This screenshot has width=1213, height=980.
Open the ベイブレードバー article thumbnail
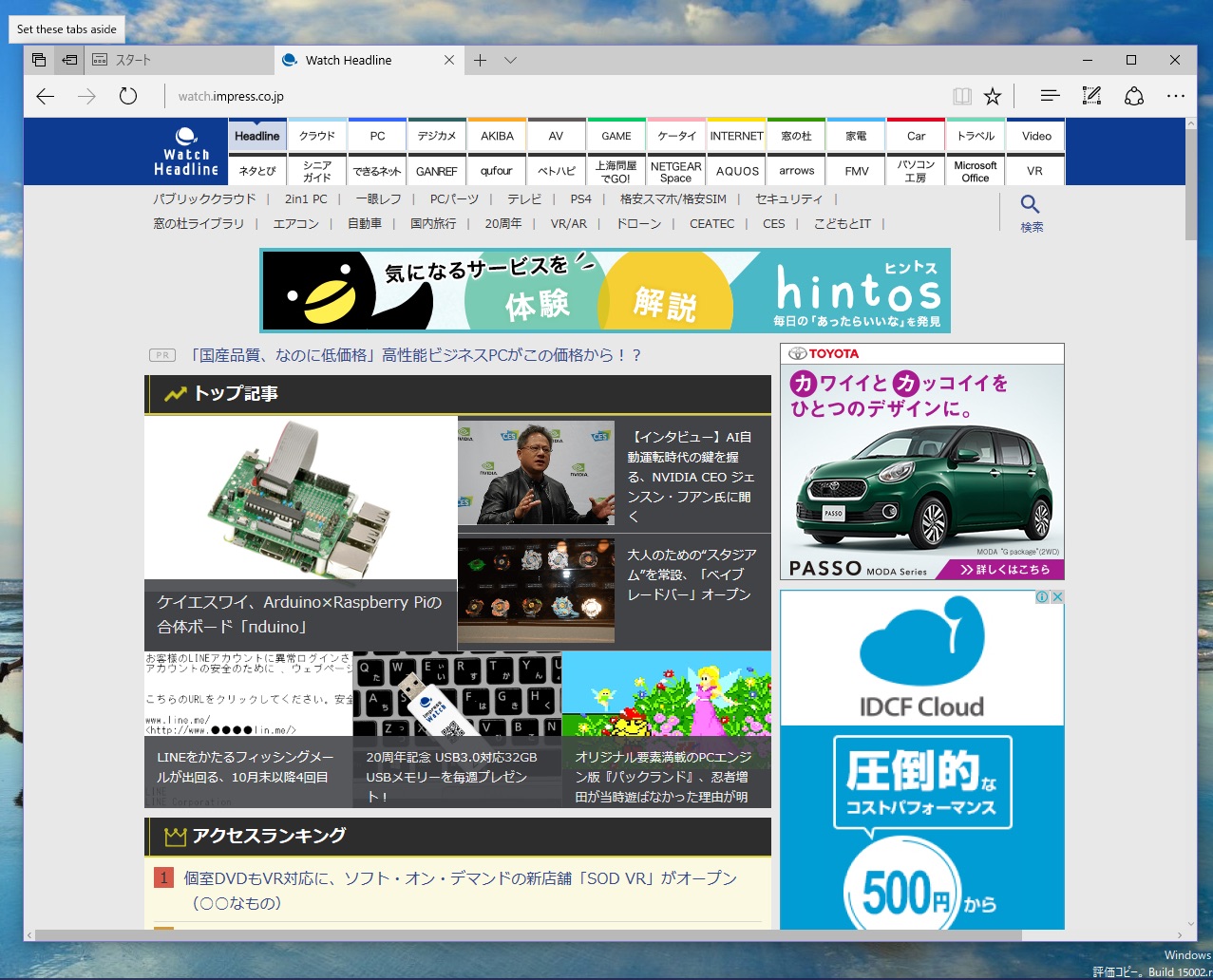[536, 593]
